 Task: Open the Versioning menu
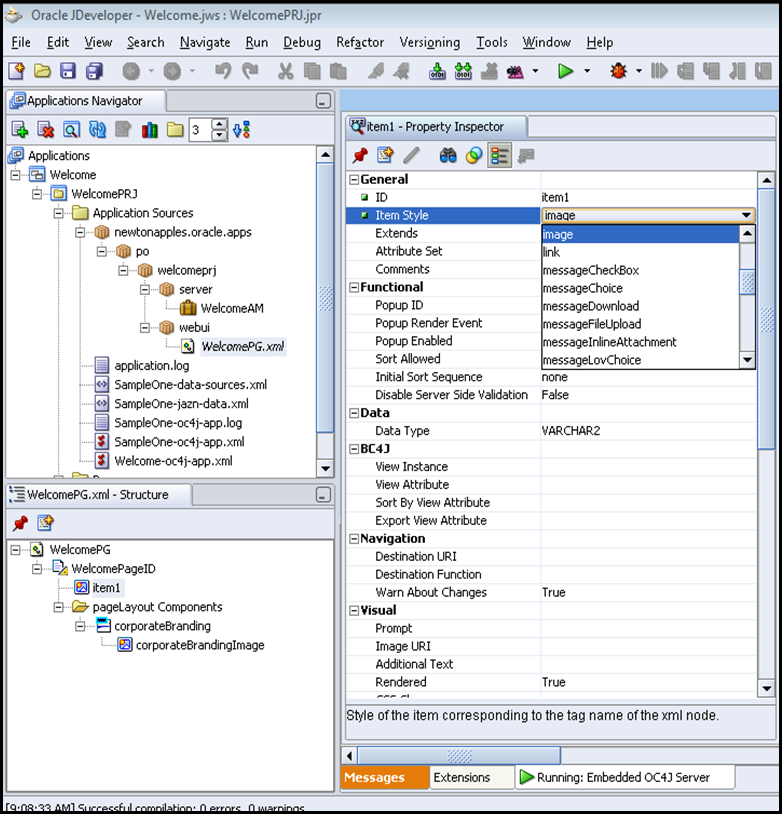(429, 42)
